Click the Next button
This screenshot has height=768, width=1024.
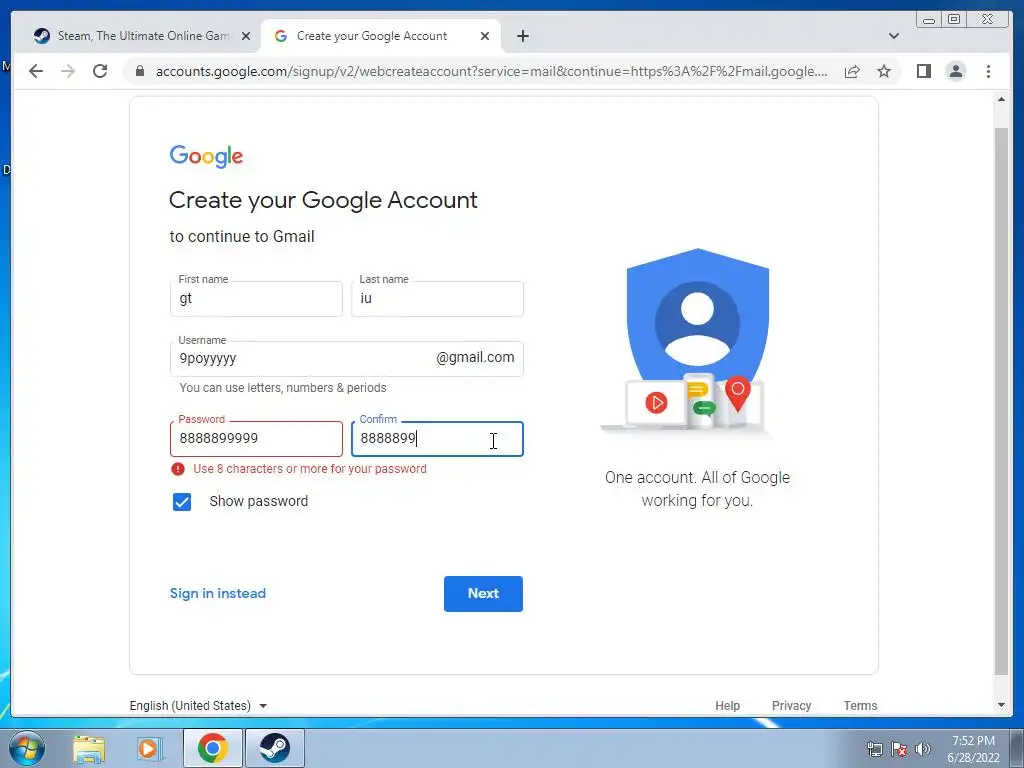point(483,594)
